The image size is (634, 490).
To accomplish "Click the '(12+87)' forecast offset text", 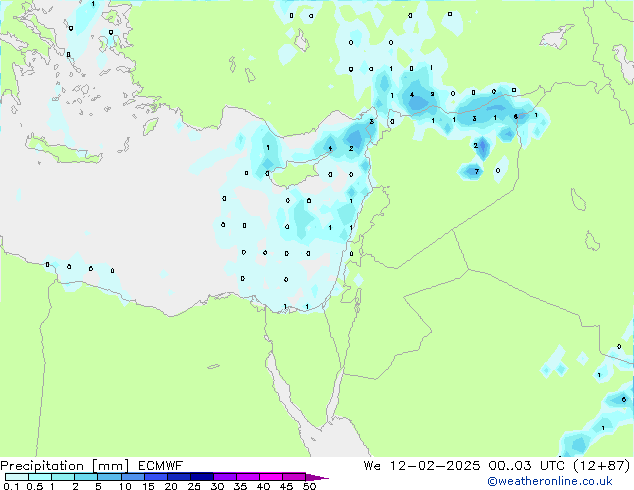I will pos(602,466).
